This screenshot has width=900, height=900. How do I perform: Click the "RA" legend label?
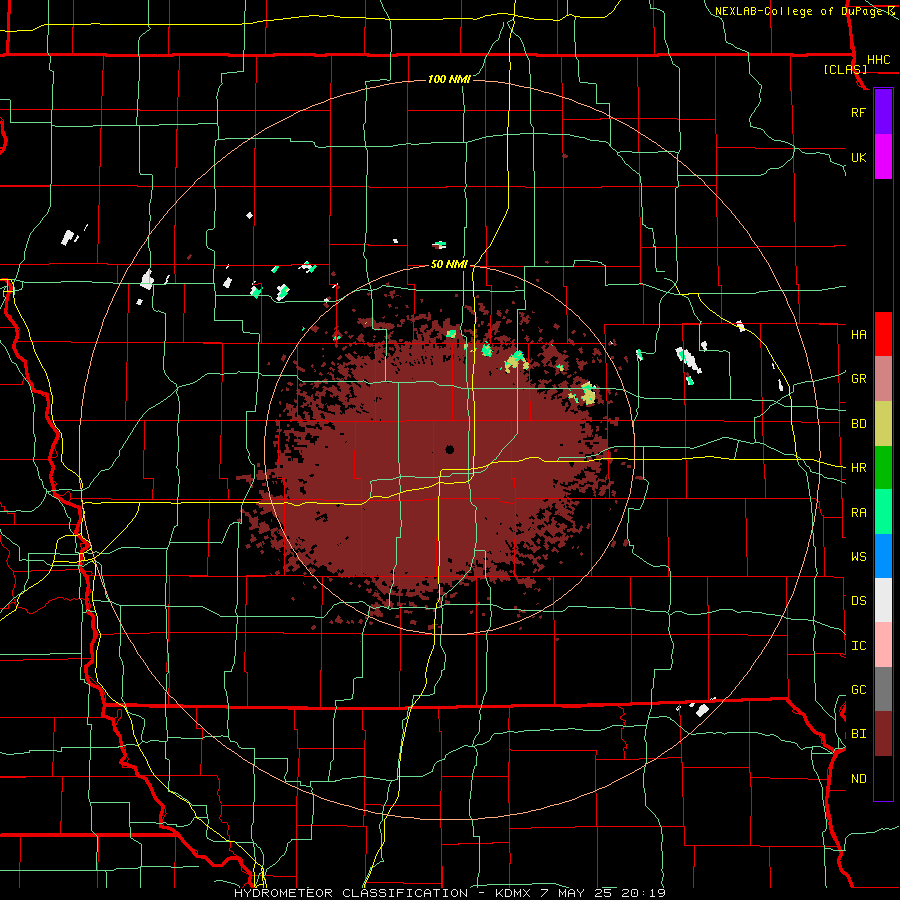tap(858, 513)
